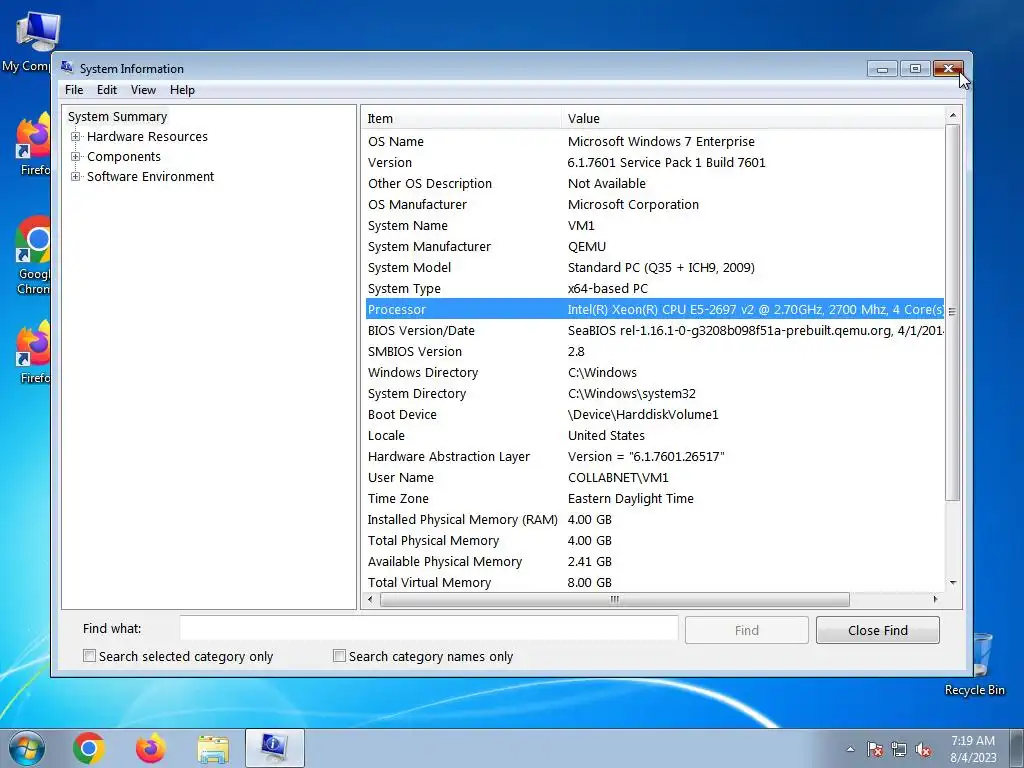Click the System Information taskbar button
Image resolution: width=1024 pixels, height=768 pixels.
pyautogui.click(x=274, y=748)
